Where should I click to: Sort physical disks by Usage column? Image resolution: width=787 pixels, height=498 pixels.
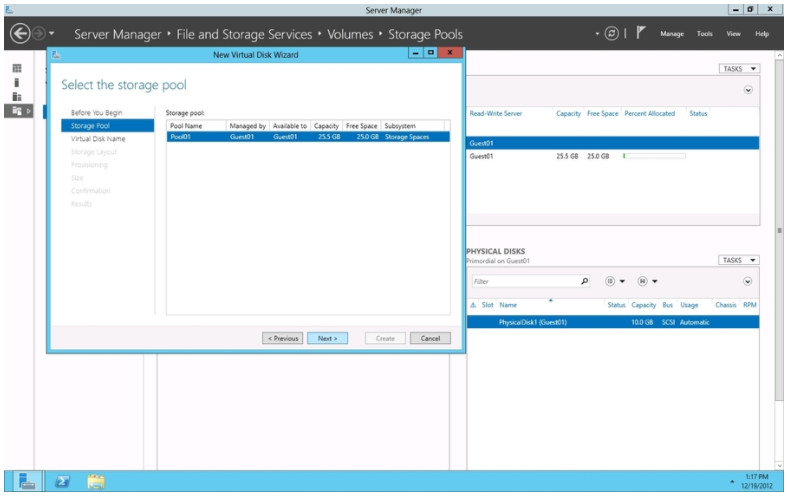pyautogui.click(x=689, y=305)
